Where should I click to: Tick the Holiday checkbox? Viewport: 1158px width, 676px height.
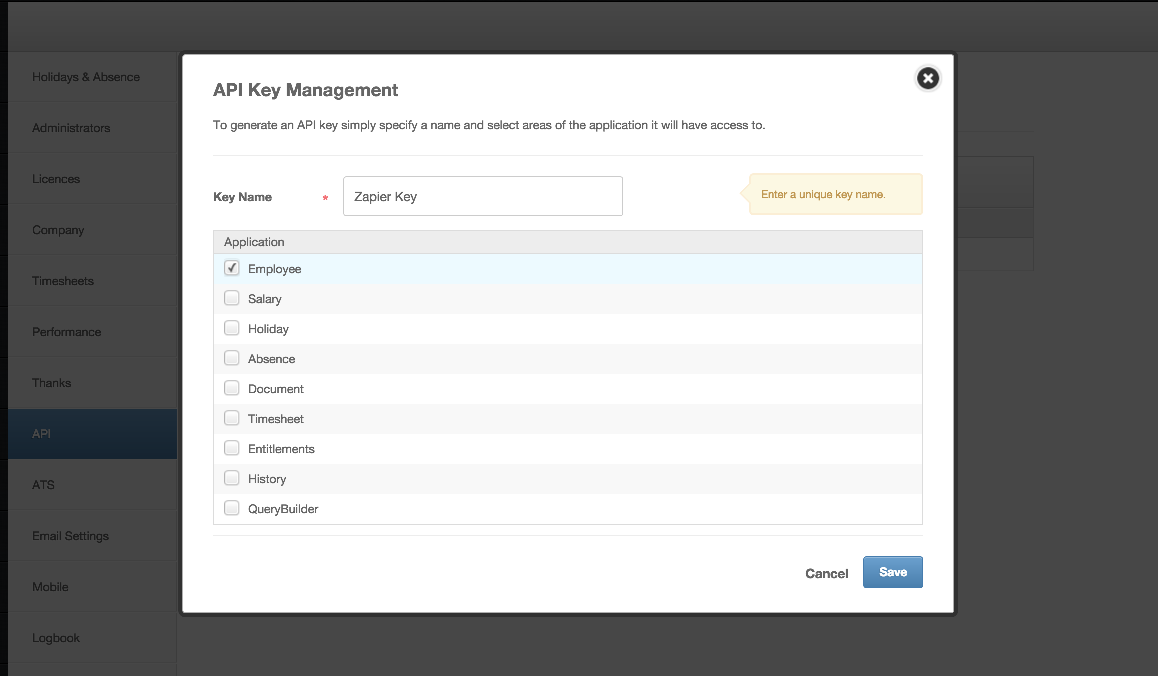[x=232, y=328]
